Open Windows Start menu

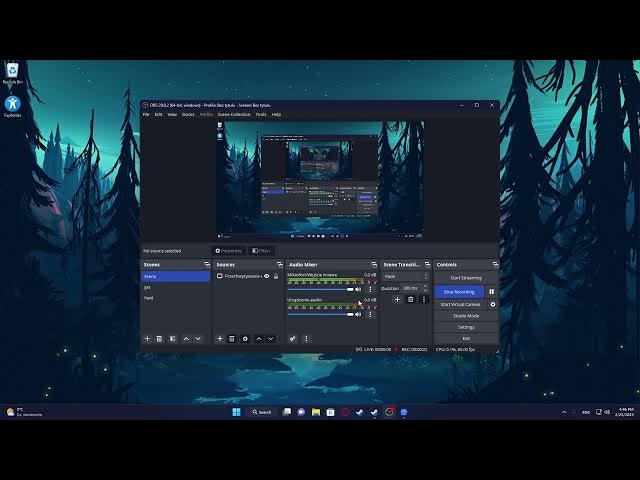click(236, 412)
